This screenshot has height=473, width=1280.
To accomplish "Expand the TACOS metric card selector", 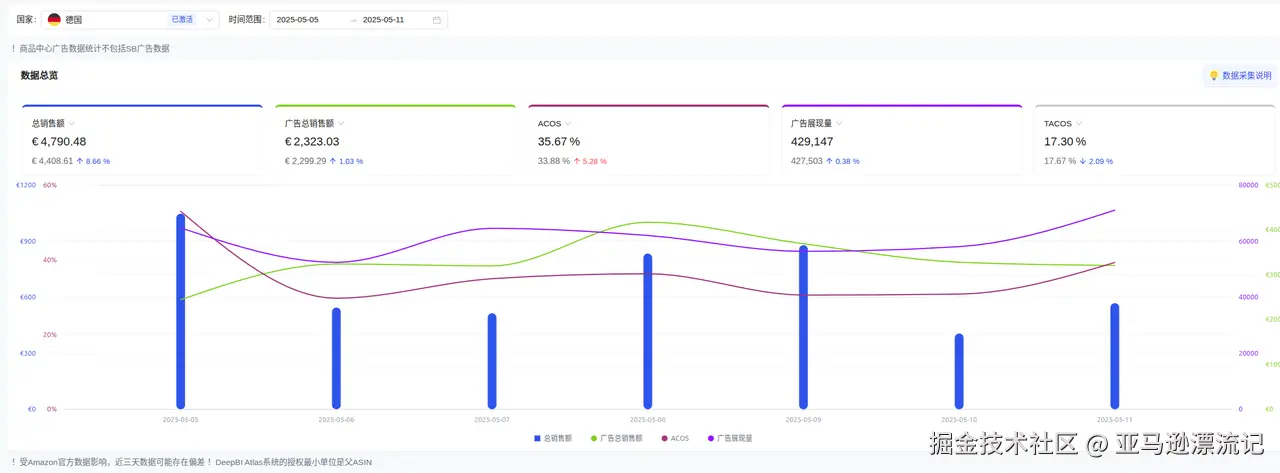I will point(1079,124).
